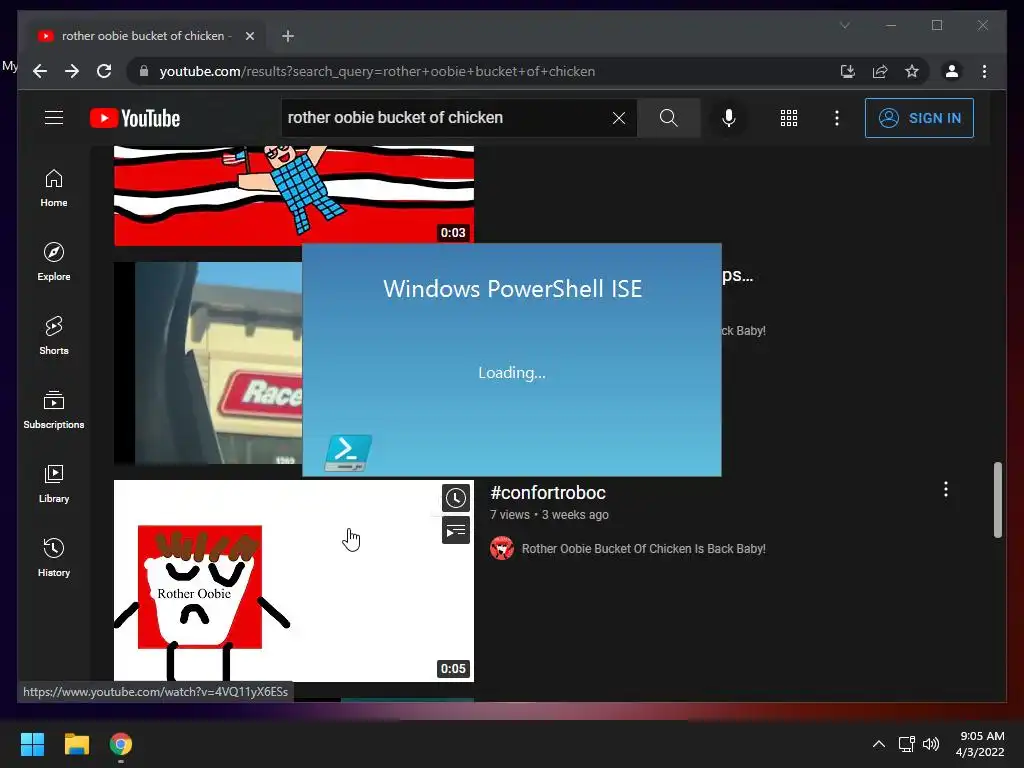
Task: Open Chrome's tab search chevron
Action: tap(844, 25)
